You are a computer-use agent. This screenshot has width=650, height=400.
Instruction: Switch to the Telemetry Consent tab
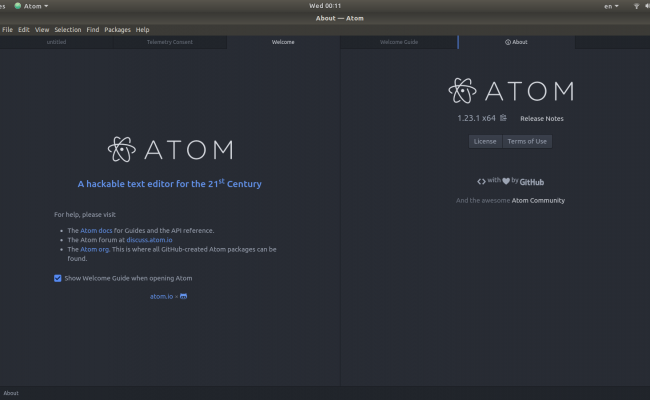(x=170, y=42)
